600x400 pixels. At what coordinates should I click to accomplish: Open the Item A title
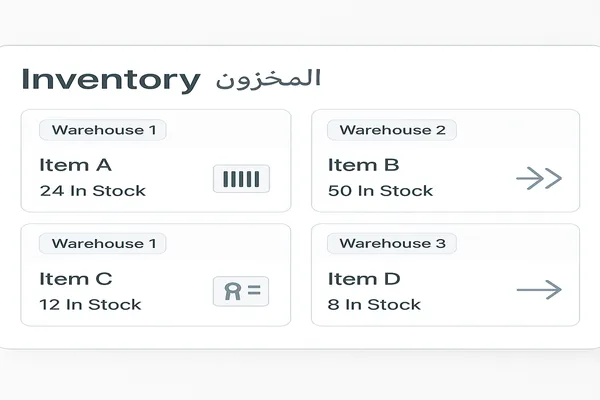pyautogui.click(x=76, y=165)
